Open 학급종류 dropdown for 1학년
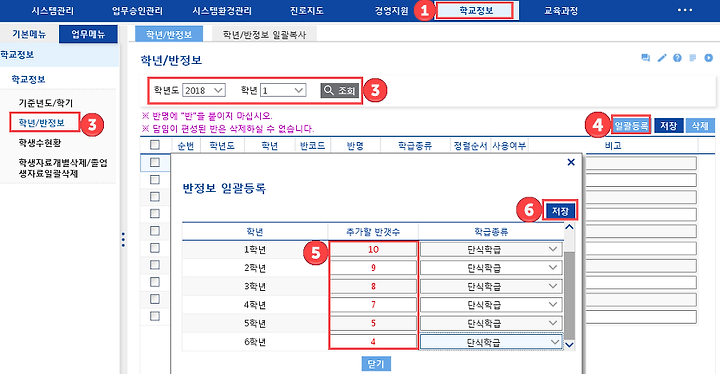Image resolution: width=720 pixels, height=374 pixels. click(x=491, y=249)
